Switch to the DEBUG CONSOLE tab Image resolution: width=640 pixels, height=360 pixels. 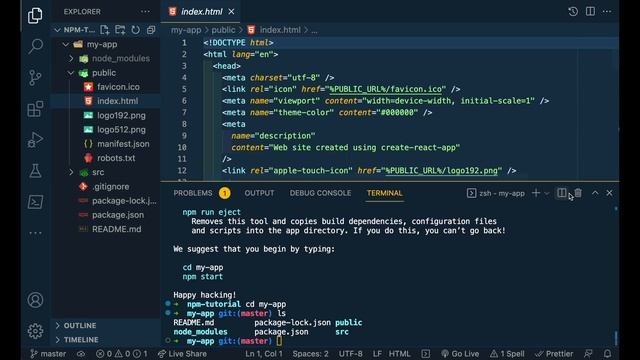coord(320,193)
